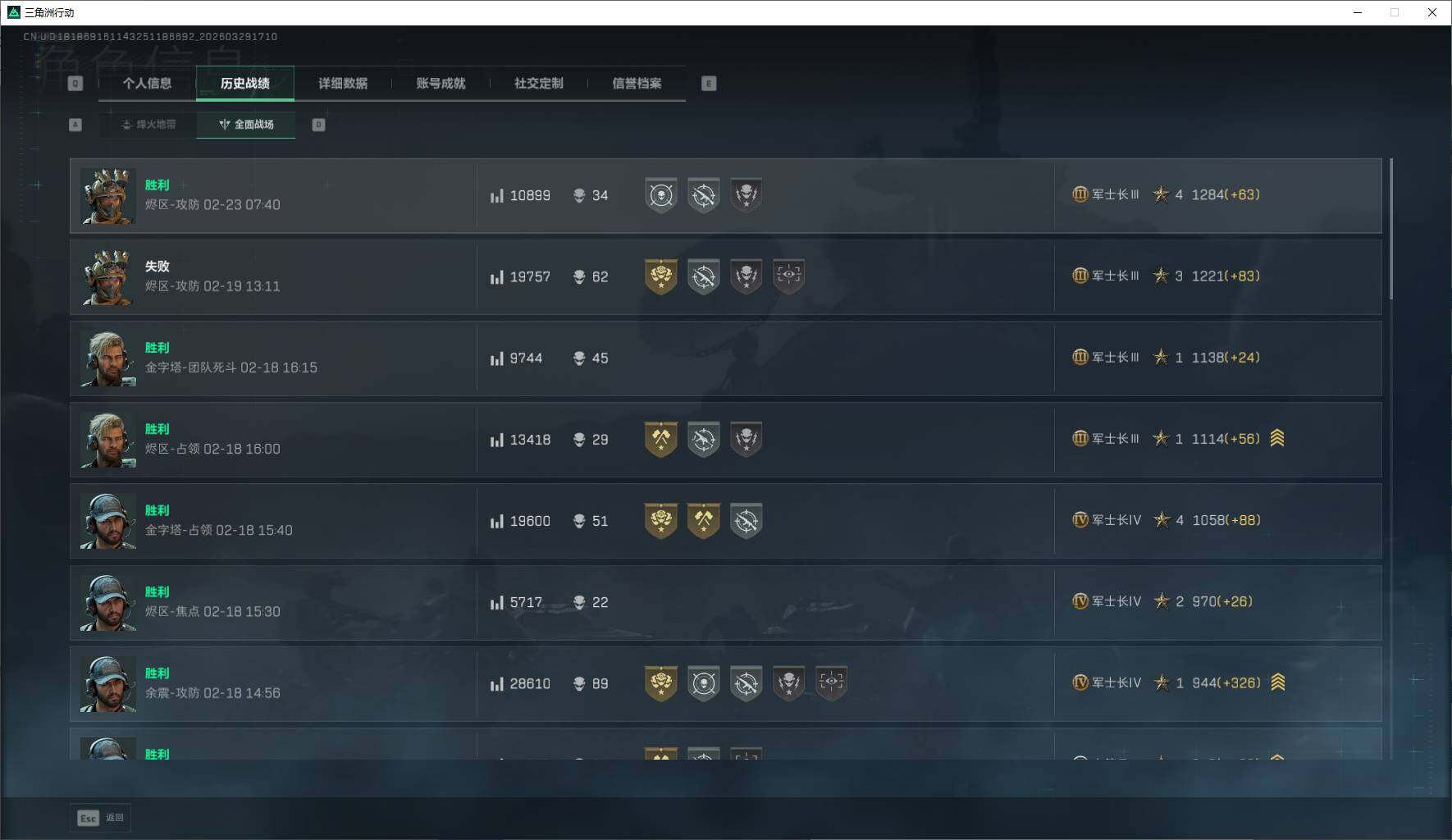The image size is (1452, 840).
Task: Click operator avatar of 02-18 15:30 match
Action: [x=108, y=602]
